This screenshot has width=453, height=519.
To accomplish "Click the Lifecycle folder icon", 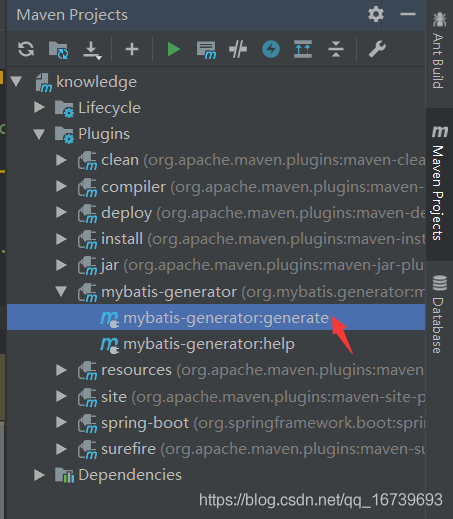I will point(64,108).
